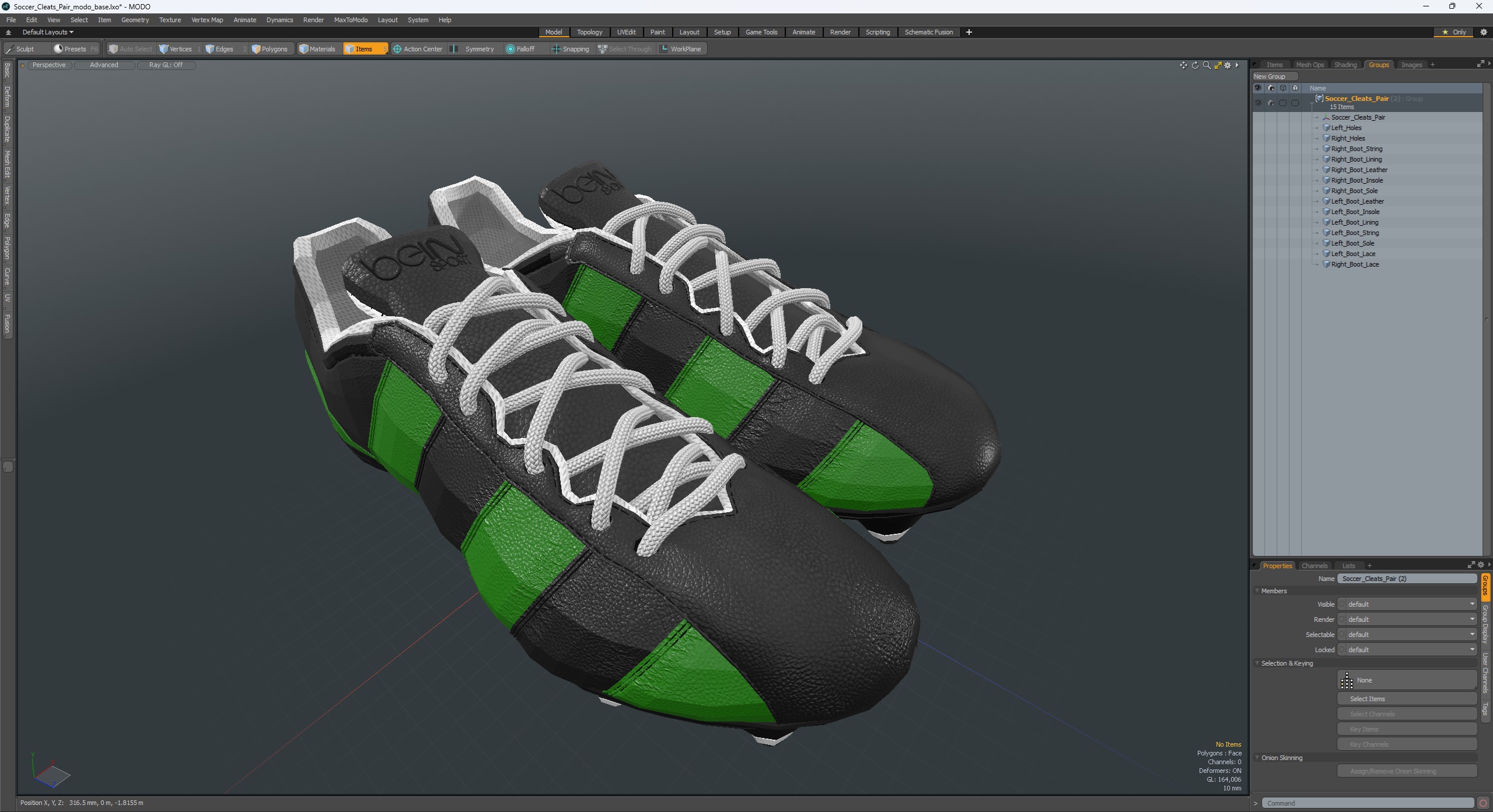Click the record button beside the Command field
Image resolution: width=1493 pixels, height=812 pixels.
[x=1483, y=803]
